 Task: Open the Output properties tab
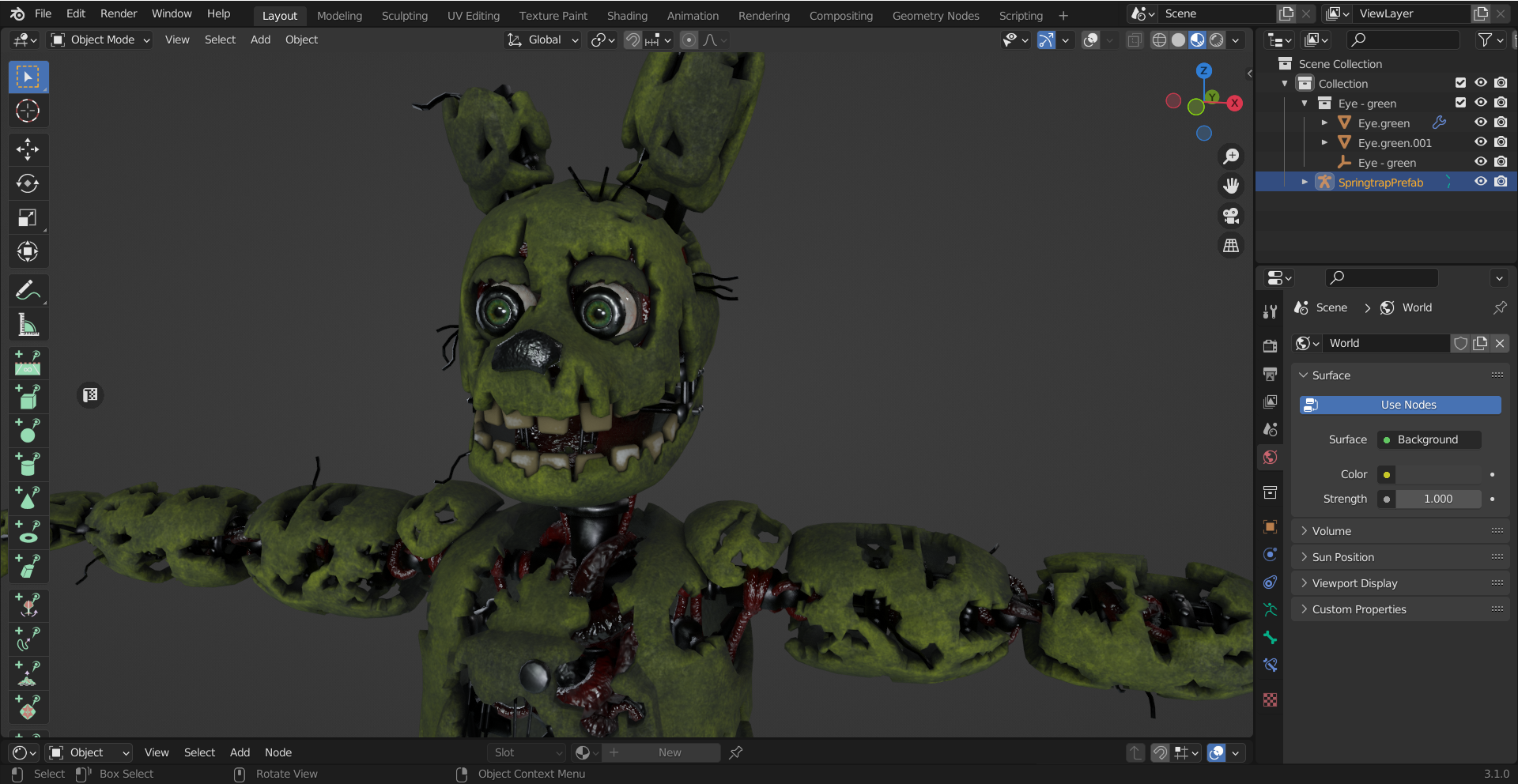(1271, 374)
